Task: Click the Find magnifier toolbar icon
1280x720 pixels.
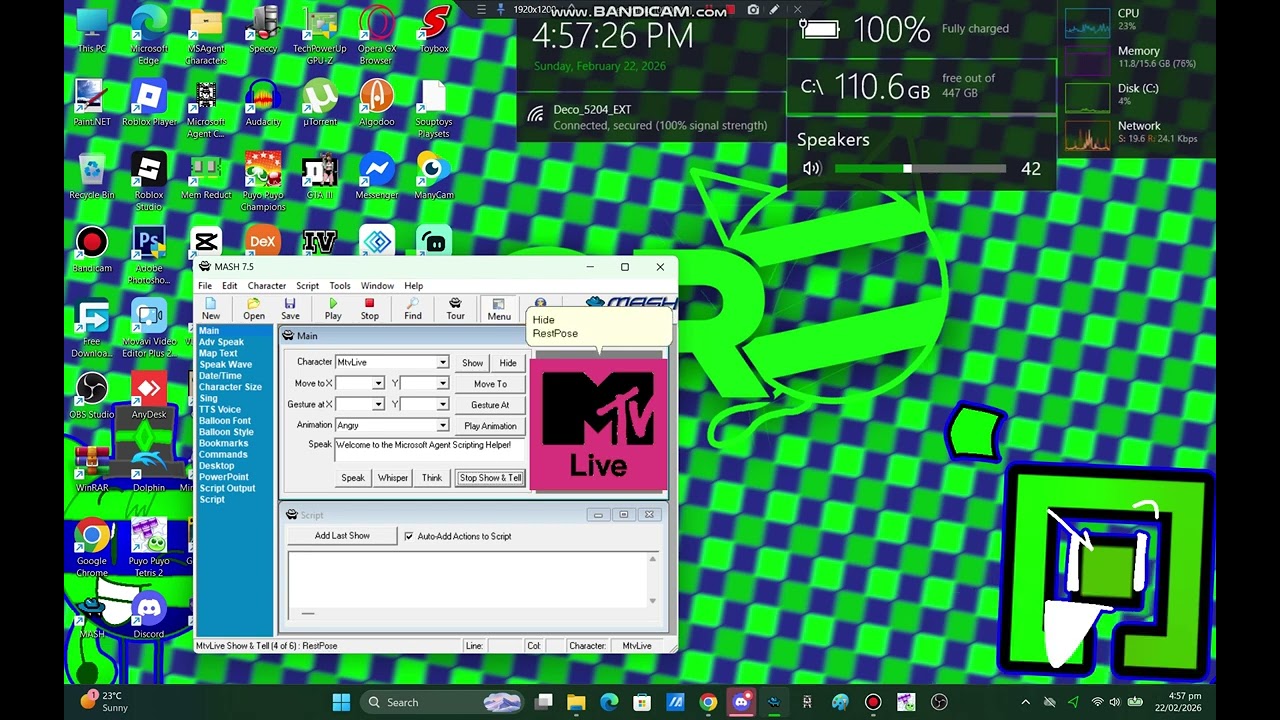Action: (x=413, y=309)
